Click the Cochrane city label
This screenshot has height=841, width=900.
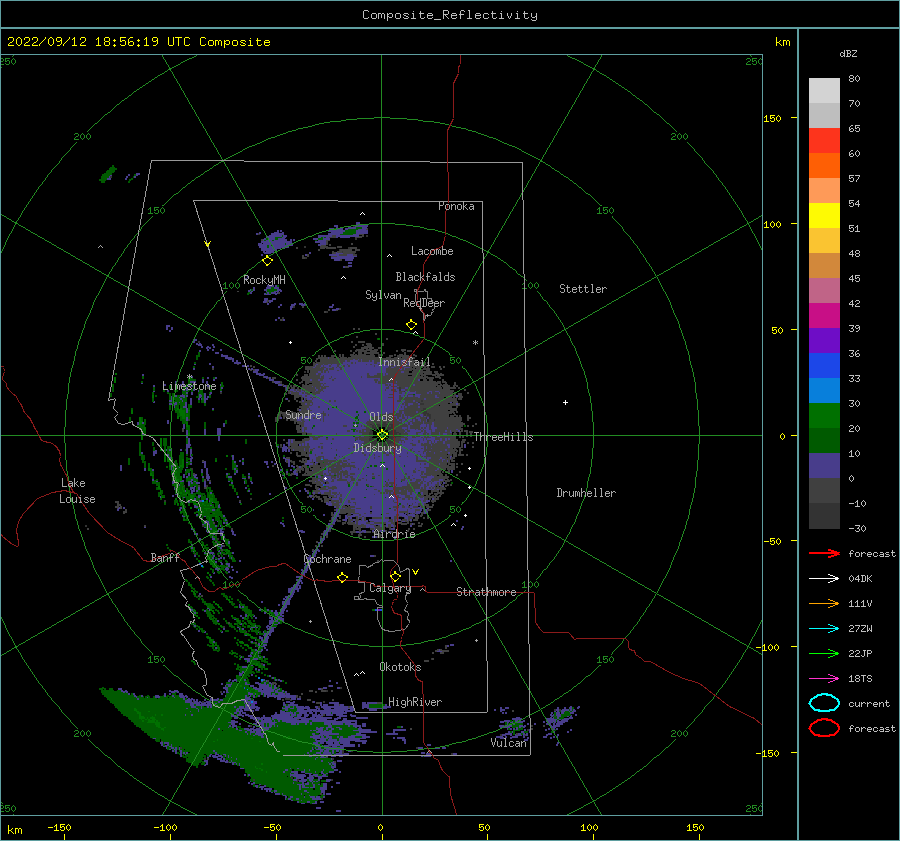(x=327, y=559)
